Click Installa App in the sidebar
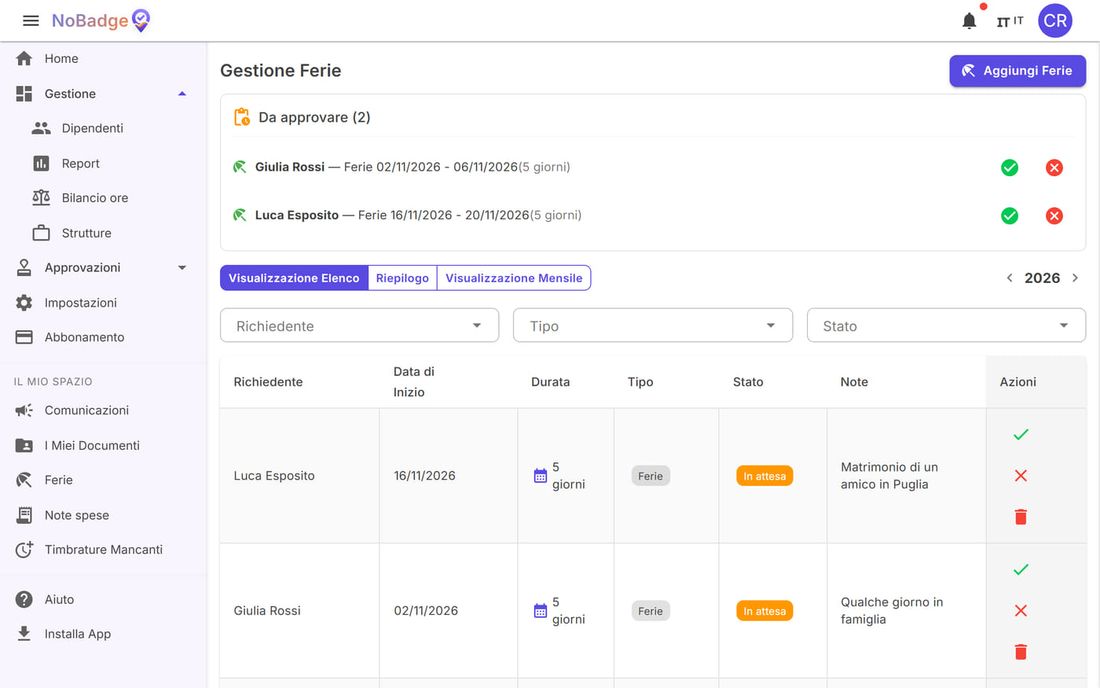This screenshot has width=1100, height=688. (103, 634)
